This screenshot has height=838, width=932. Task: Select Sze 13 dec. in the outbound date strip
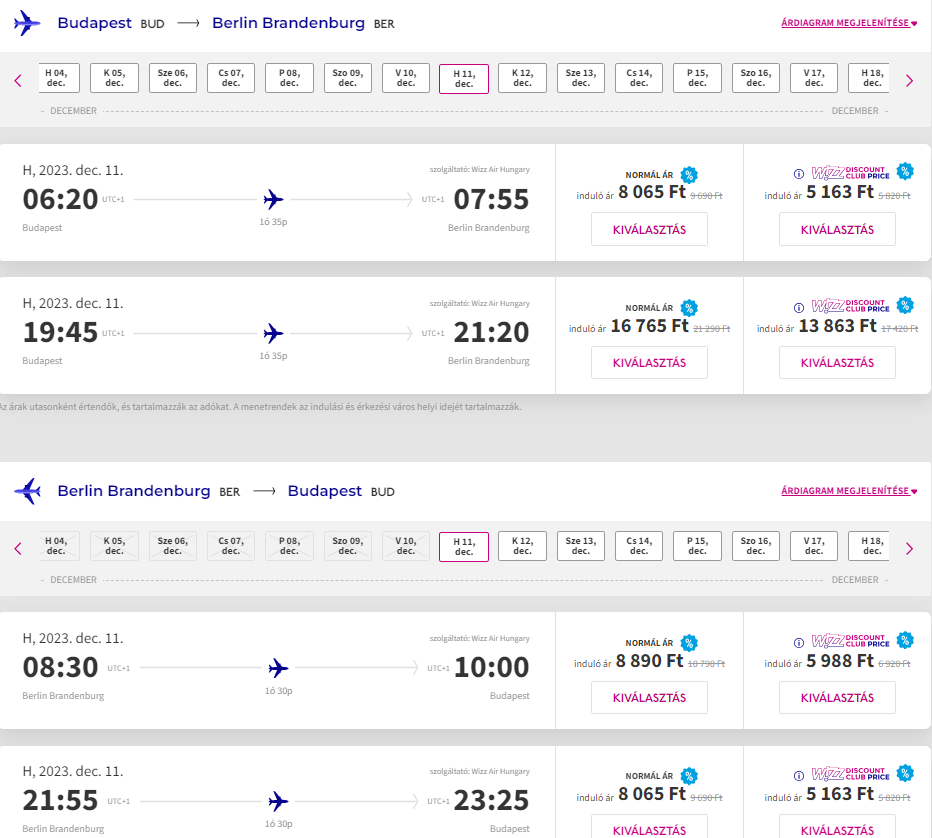(581, 78)
